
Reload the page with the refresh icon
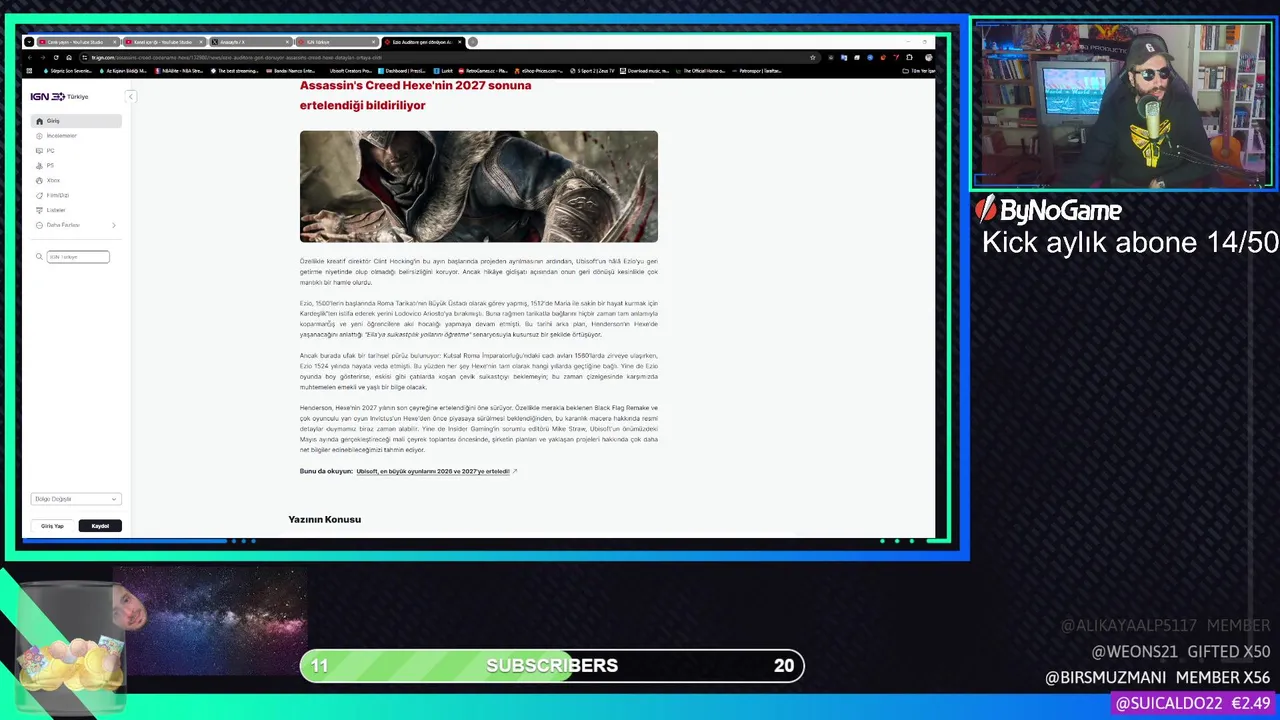click(x=56, y=57)
